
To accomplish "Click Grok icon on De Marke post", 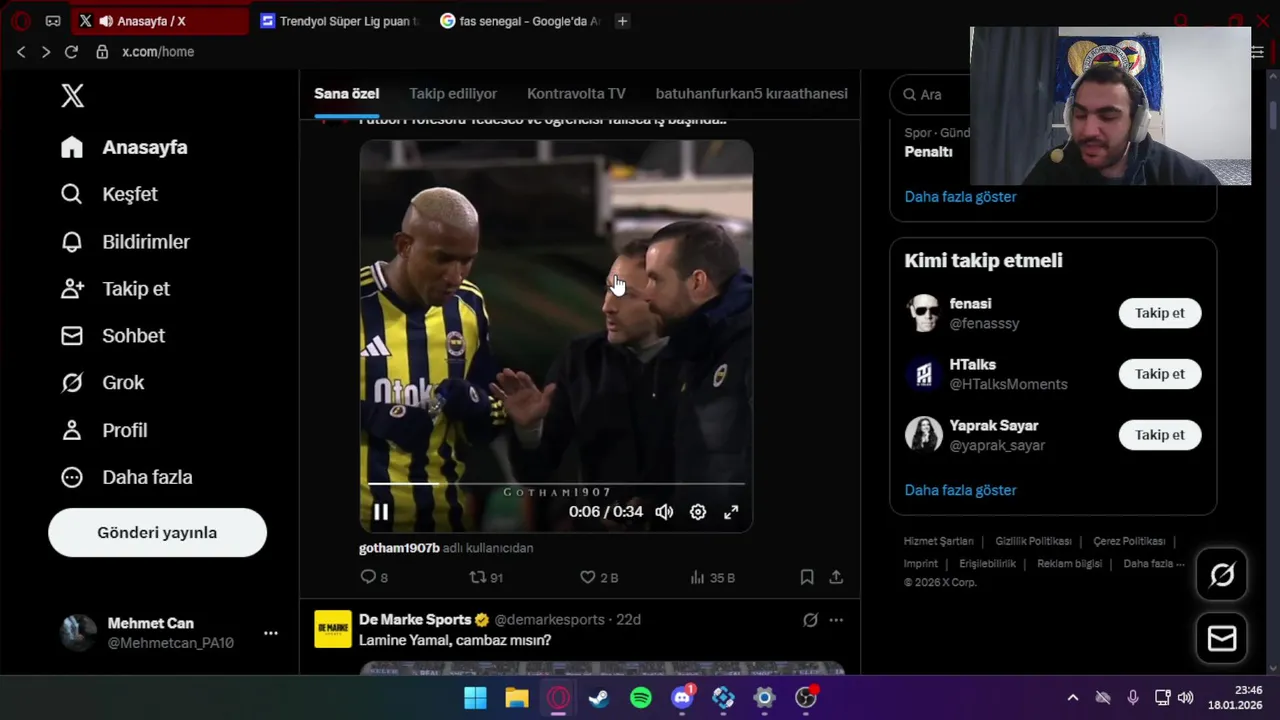I will pos(811,620).
